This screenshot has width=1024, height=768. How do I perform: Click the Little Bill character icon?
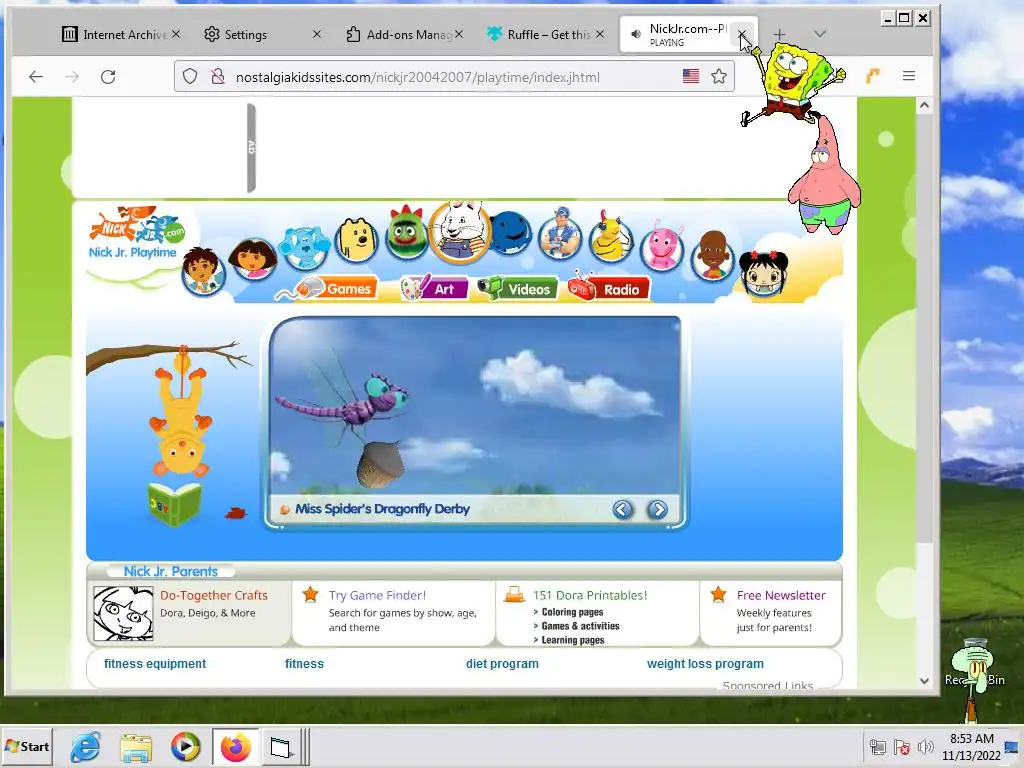(712, 256)
